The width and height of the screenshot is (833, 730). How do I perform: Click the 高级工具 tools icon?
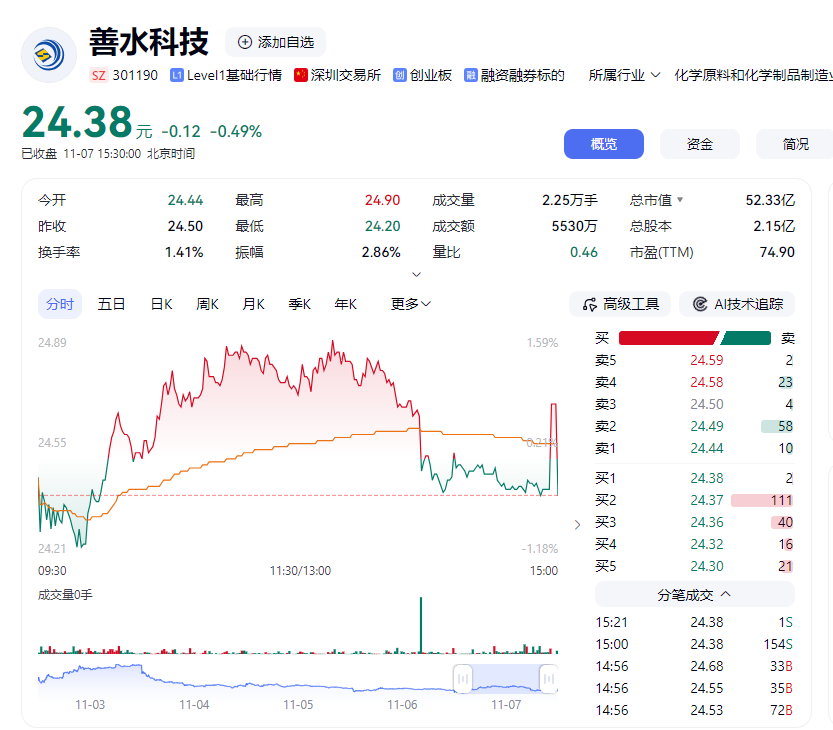(x=590, y=304)
